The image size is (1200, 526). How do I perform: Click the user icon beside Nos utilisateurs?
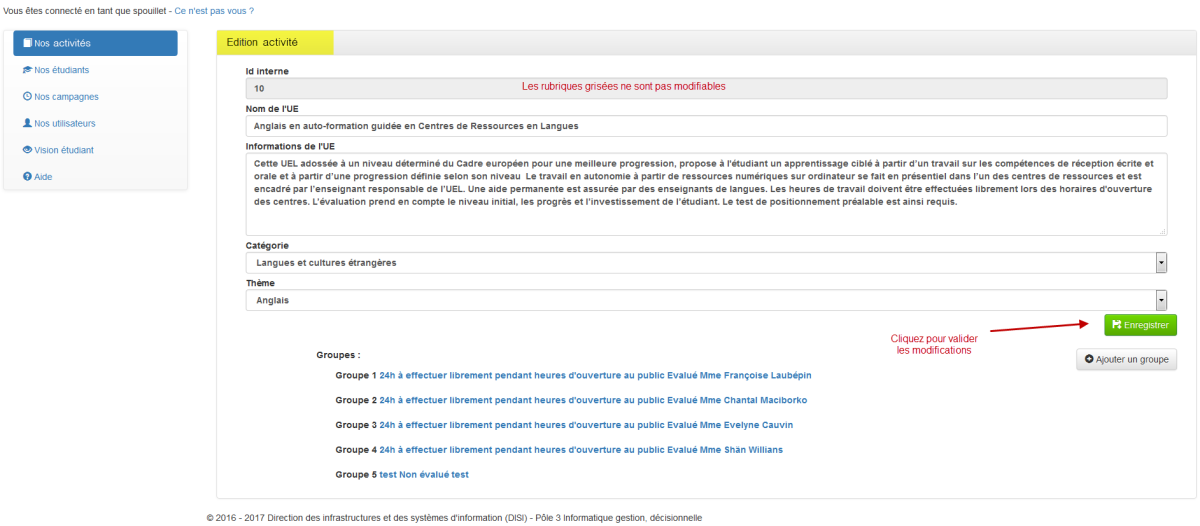pos(27,123)
